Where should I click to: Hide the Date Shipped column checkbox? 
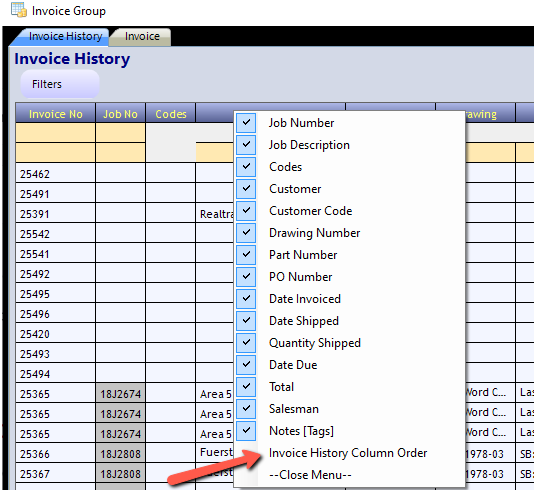(x=246, y=321)
